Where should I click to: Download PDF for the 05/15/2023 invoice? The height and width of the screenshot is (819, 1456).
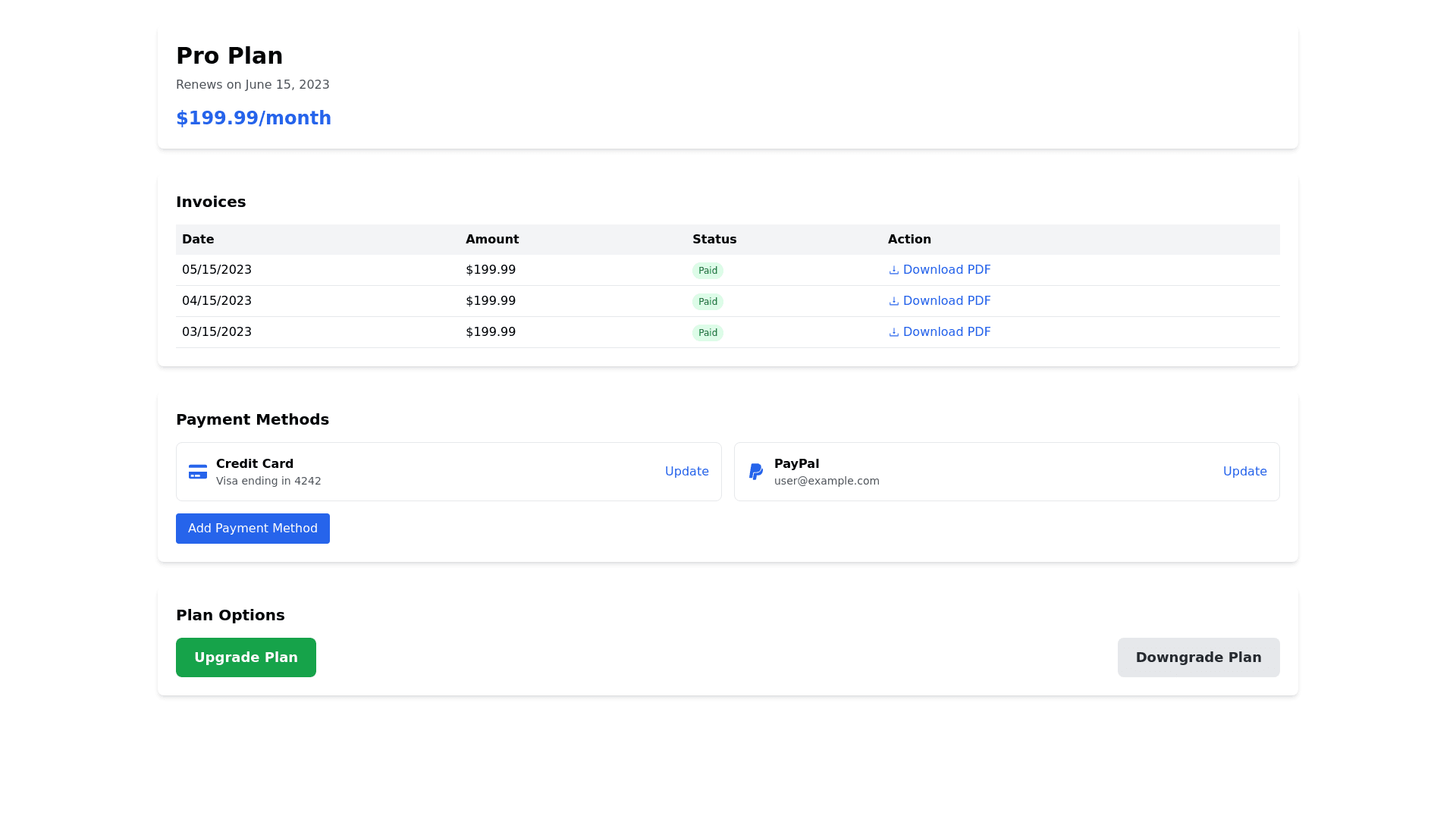click(946, 270)
